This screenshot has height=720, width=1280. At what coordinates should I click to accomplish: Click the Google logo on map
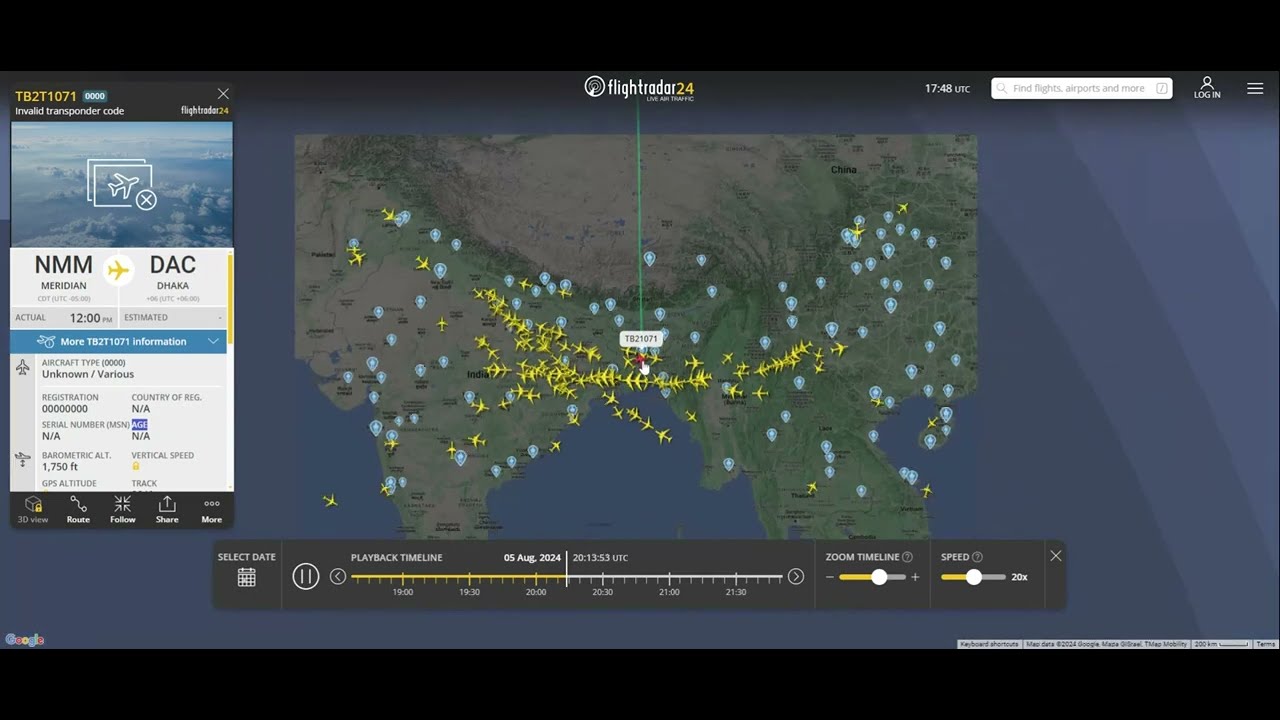(x=25, y=640)
